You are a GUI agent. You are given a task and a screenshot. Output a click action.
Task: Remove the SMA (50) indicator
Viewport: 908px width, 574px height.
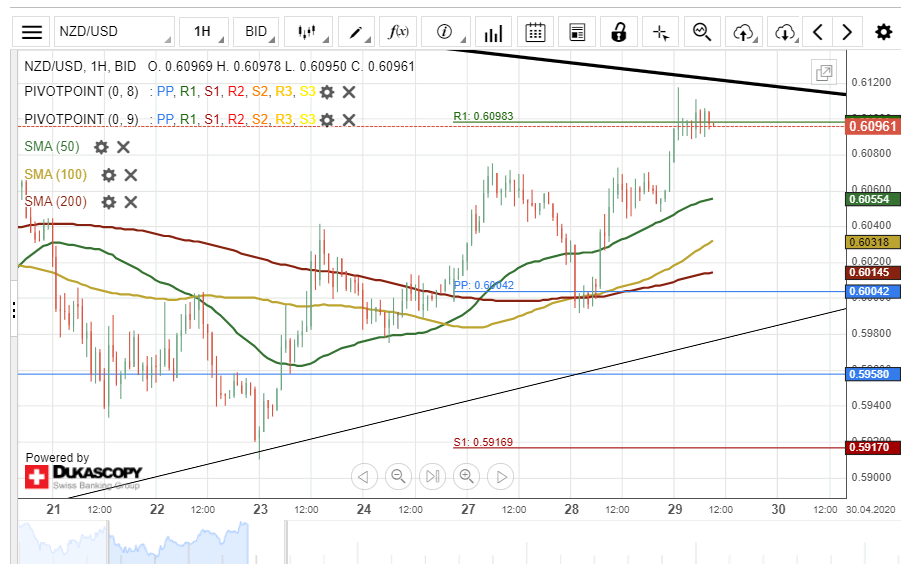tap(123, 147)
